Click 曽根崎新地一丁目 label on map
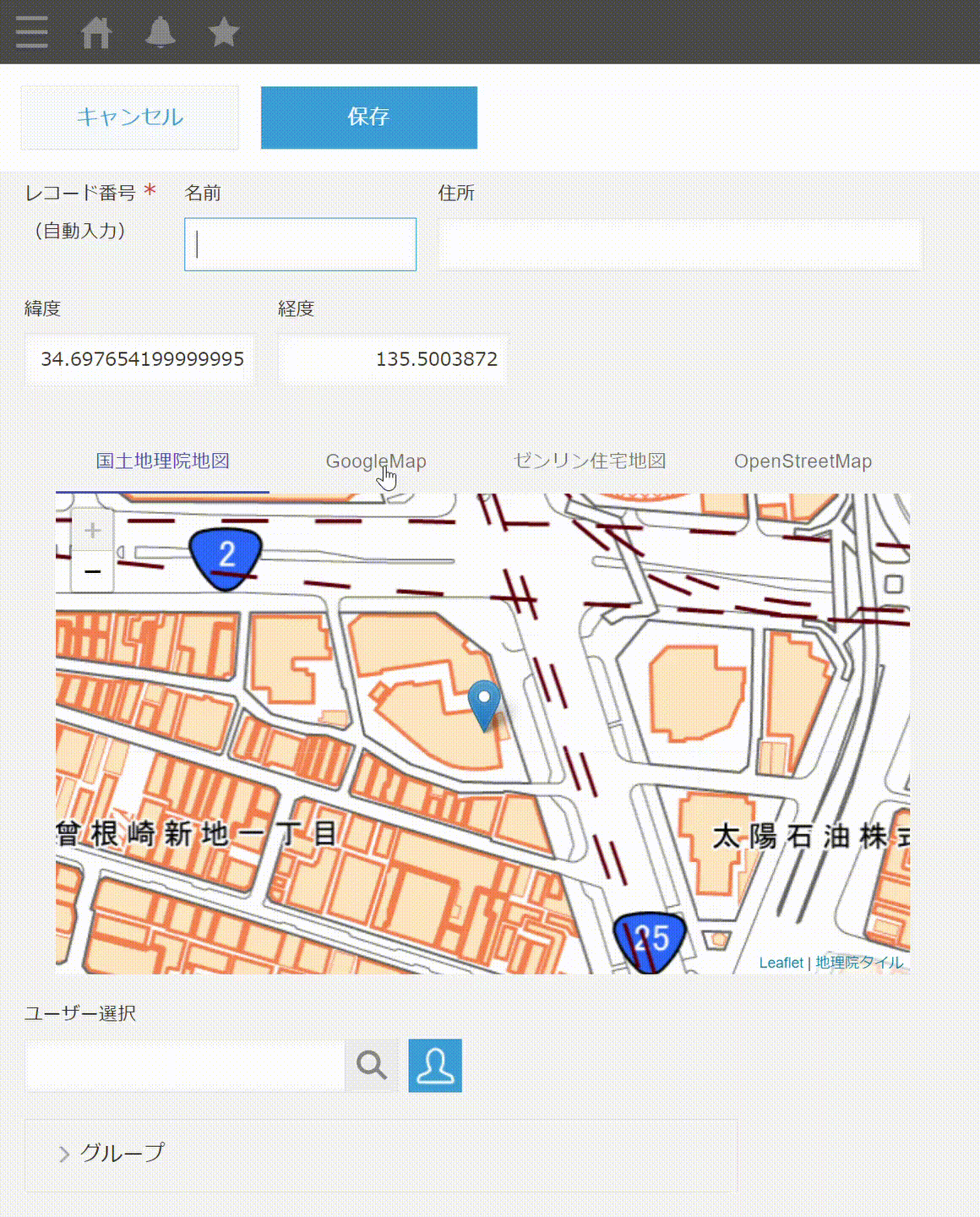 click(x=198, y=834)
